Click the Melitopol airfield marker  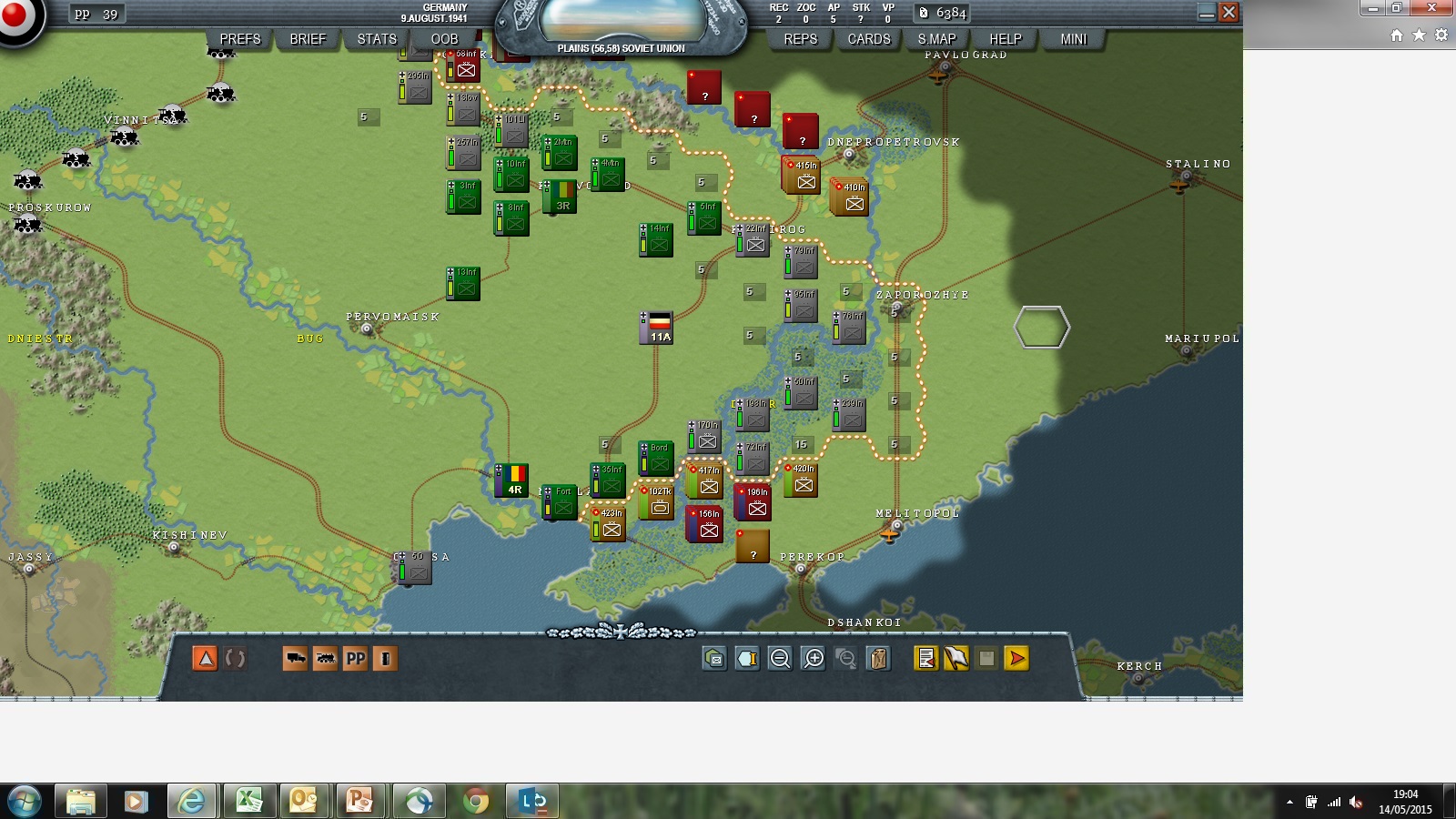[x=890, y=535]
